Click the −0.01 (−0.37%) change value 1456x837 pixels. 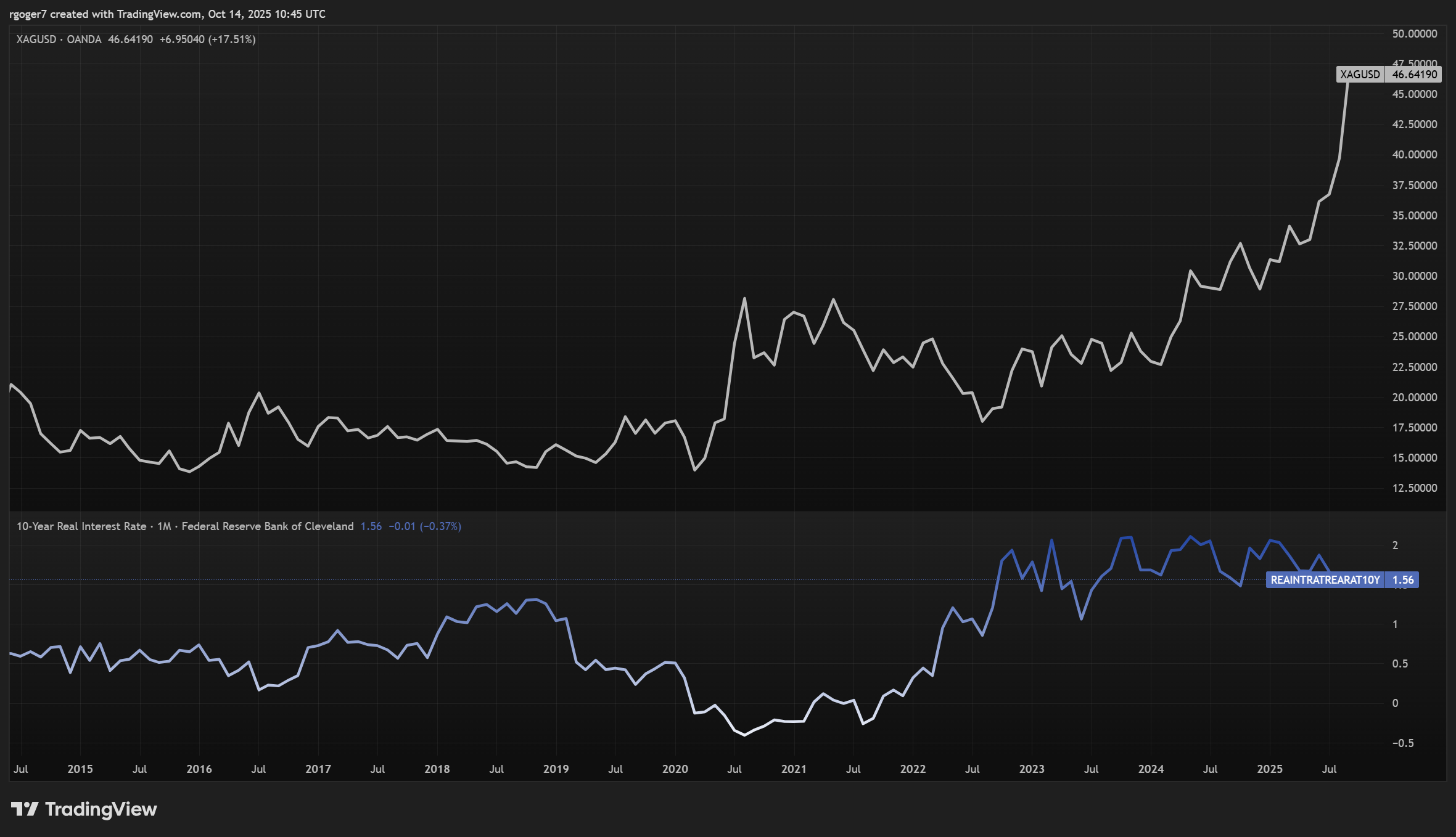425,526
